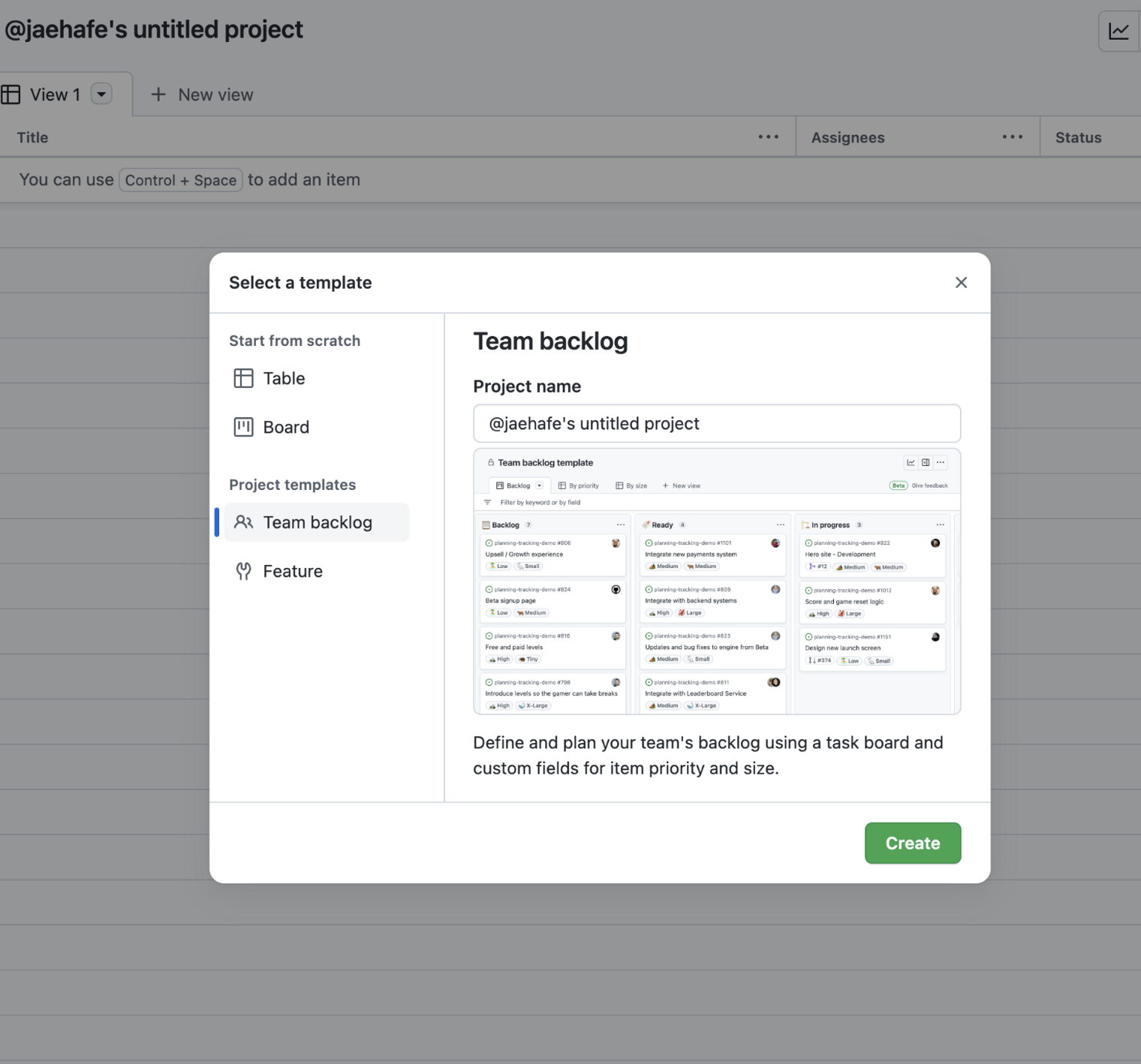1141x1064 pixels.
Task: Close the Select a template dialog
Action: tap(961, 282)
